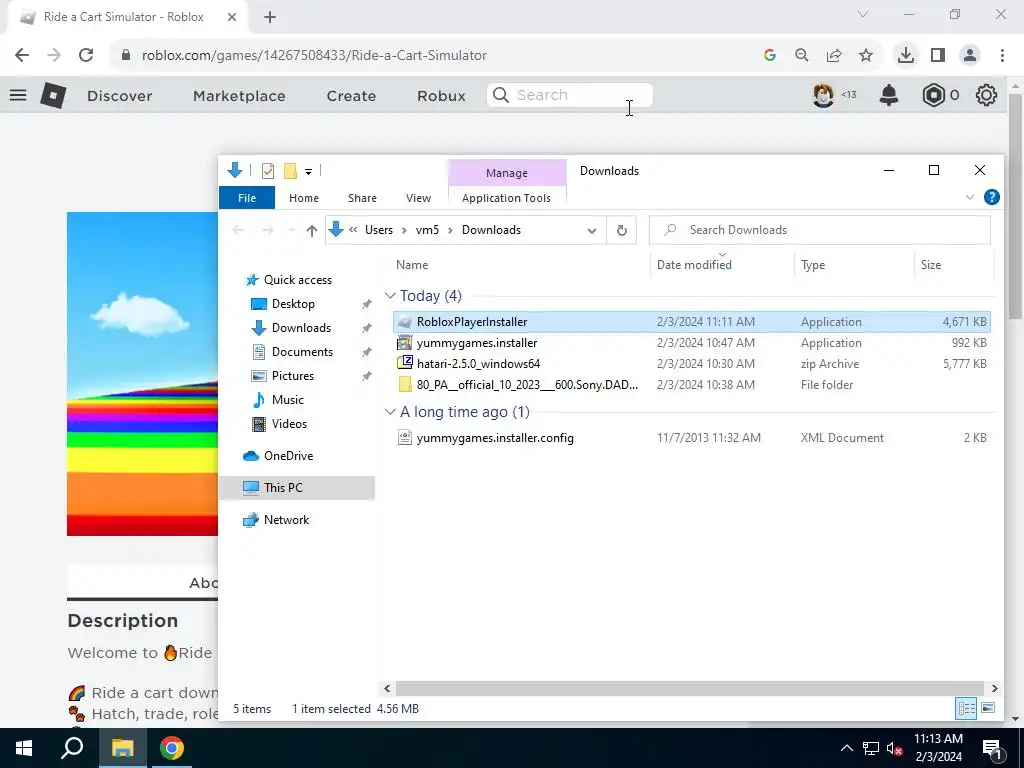Open Customize Quick Access Toolbar dropdown
The height and width of the screenshot is (768, 1024).
click(308, 172)
